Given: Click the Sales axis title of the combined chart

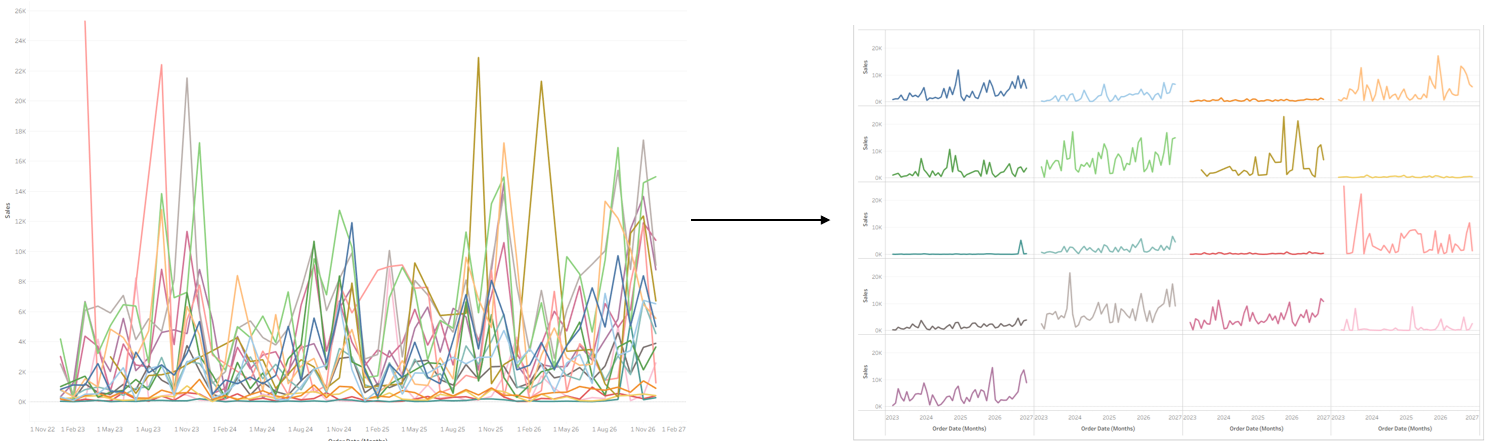Looking at the screenshot, I should [7, 212].
